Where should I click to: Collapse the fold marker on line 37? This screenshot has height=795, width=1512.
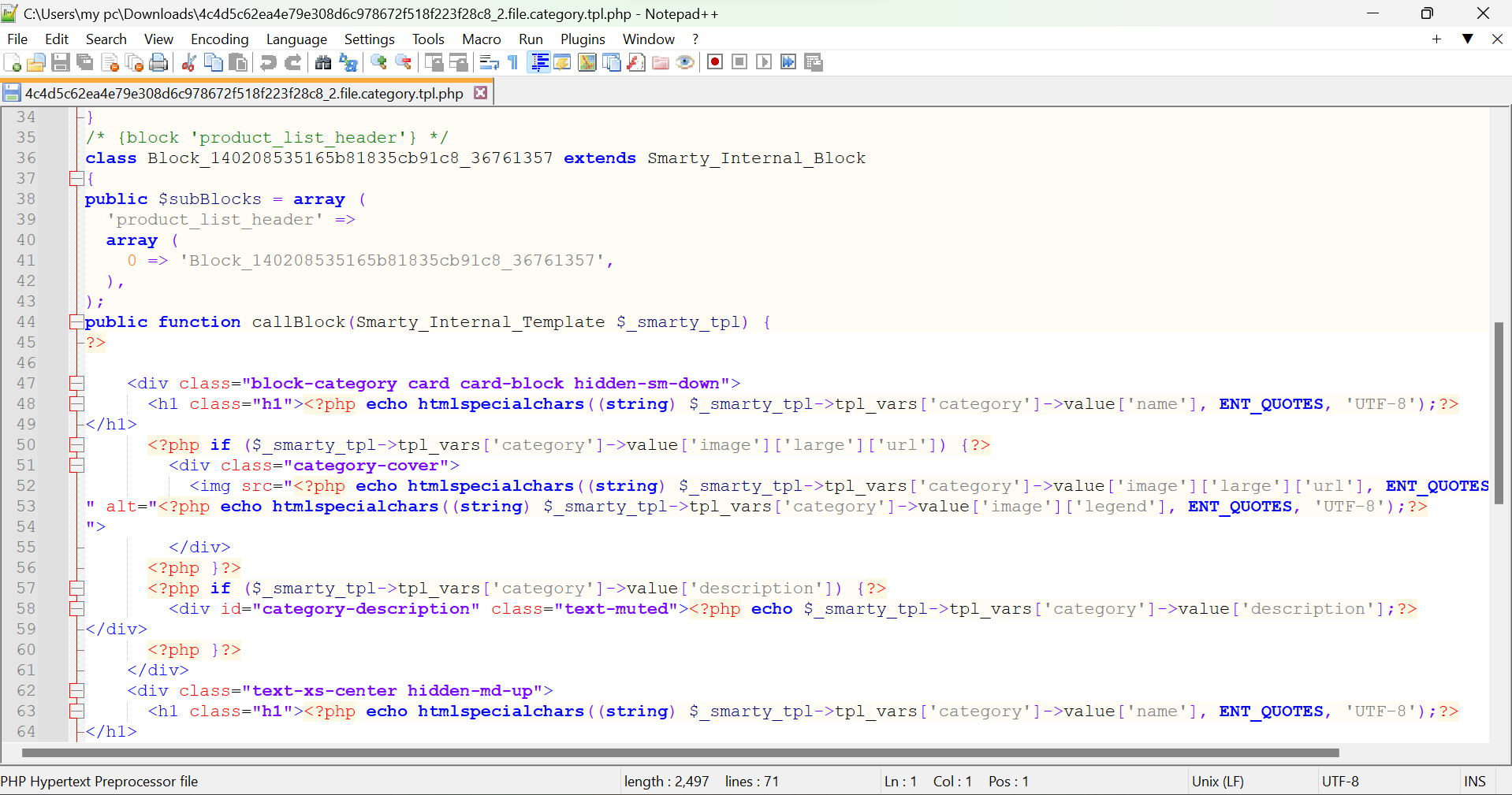click(x=76, y=179)
